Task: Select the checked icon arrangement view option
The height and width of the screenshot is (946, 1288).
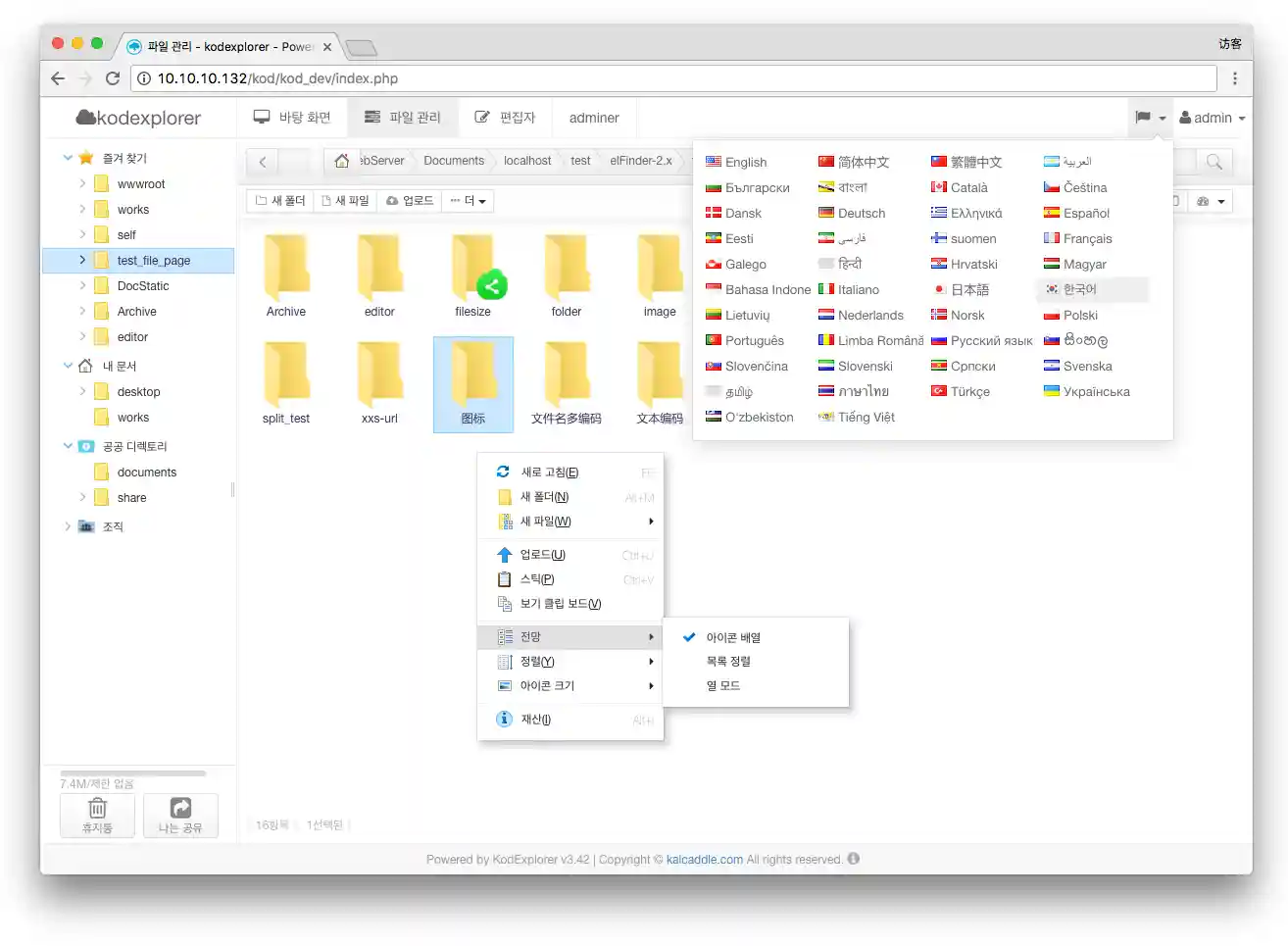Action: (x=732, y=637)
